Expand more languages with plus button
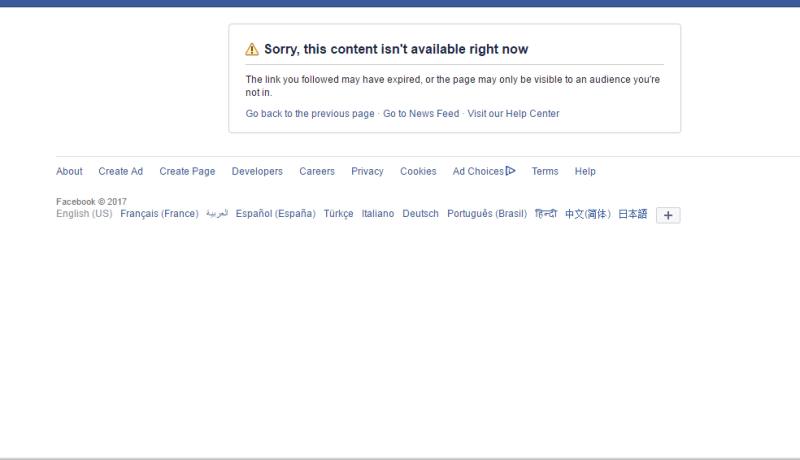This screenshot has width=800, height=460. (x=668, y=215)
